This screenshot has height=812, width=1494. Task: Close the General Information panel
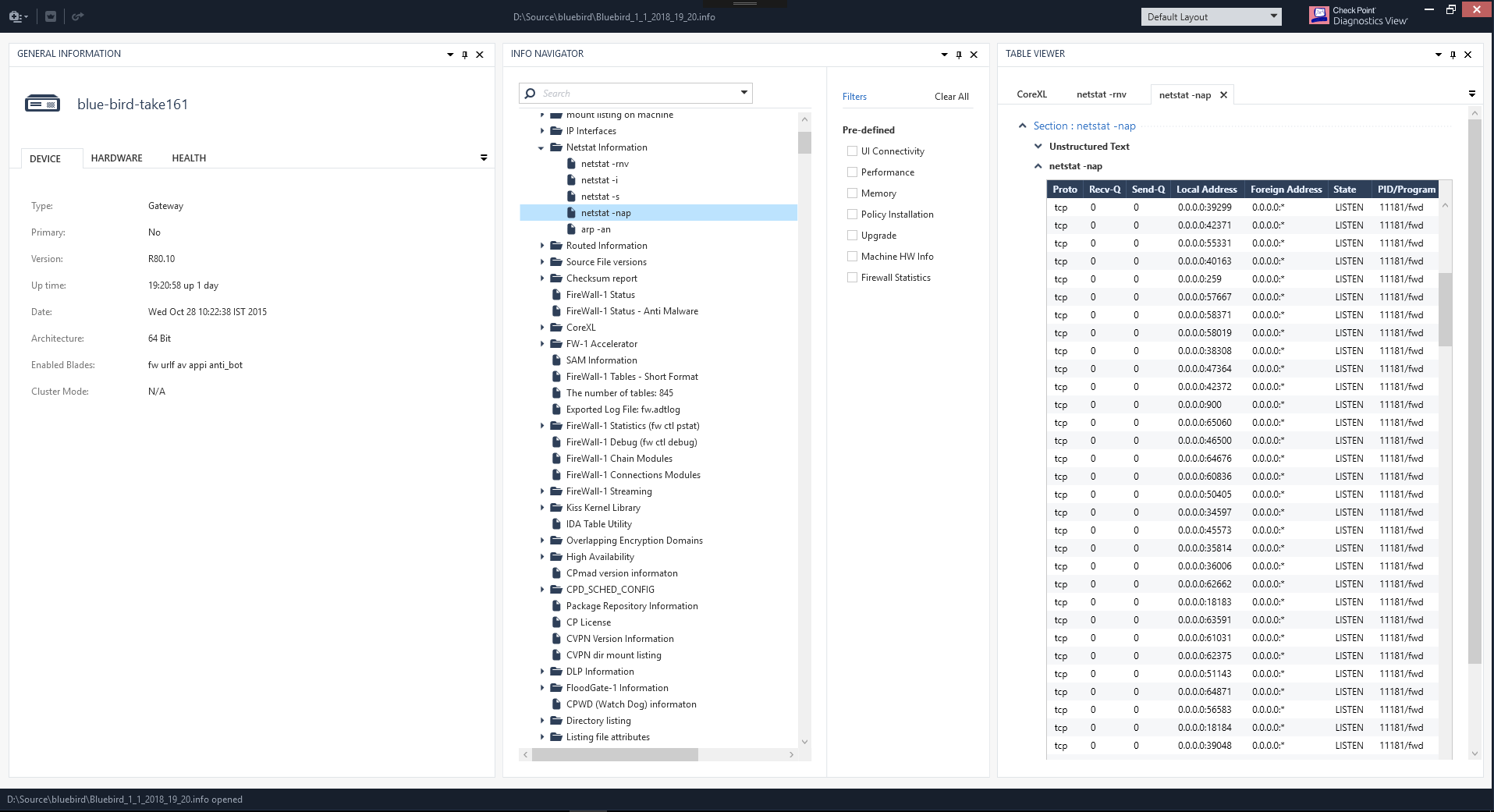480,55
